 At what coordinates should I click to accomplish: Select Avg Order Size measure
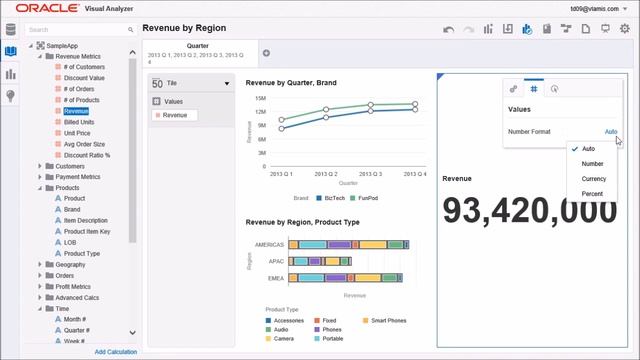click(x=84, y=144)
